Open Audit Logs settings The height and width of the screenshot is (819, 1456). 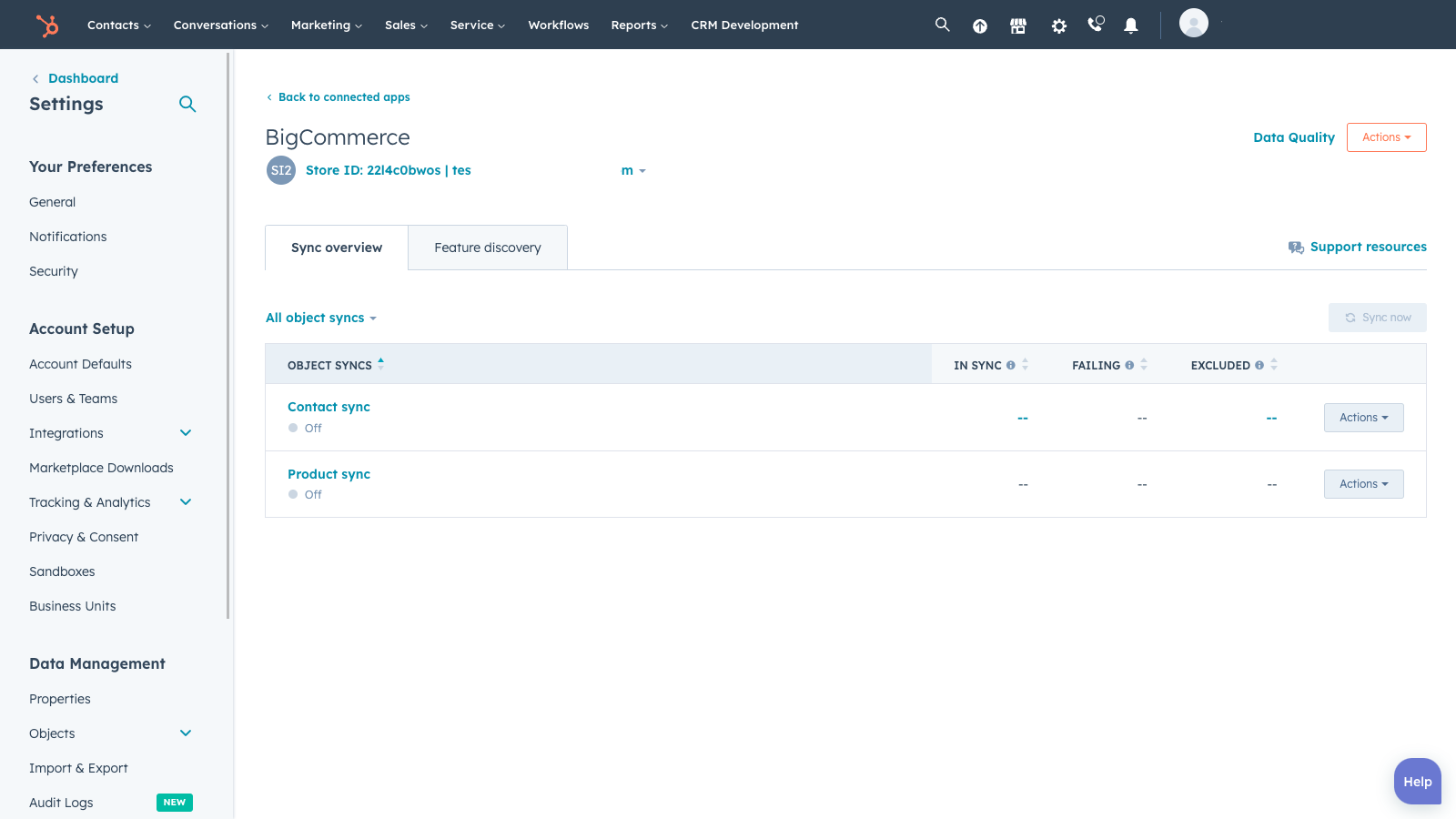[x=61, y=803]
